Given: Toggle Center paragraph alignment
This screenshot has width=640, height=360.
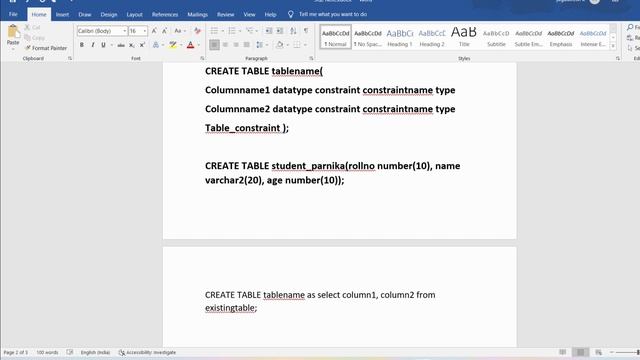Looking at the screenshot, I should [225, 45].
